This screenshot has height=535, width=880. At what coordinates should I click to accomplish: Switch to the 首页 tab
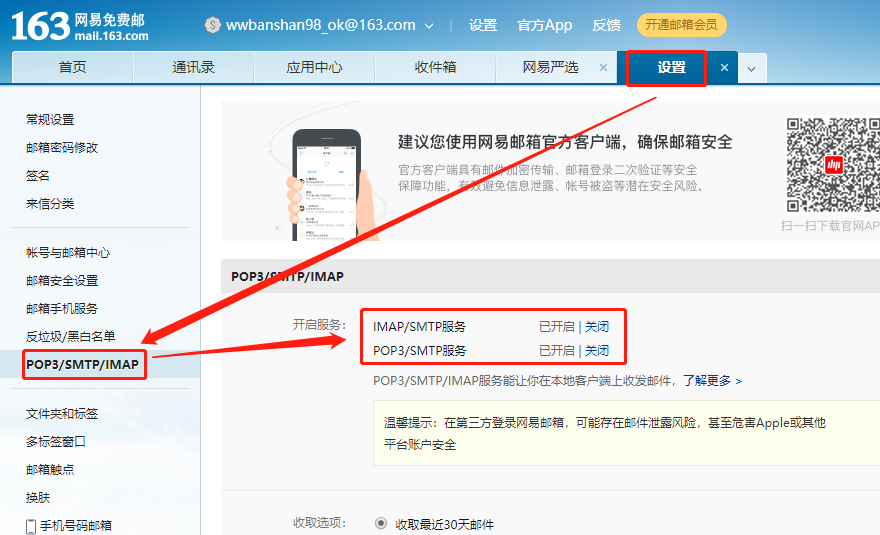point(72,67)
